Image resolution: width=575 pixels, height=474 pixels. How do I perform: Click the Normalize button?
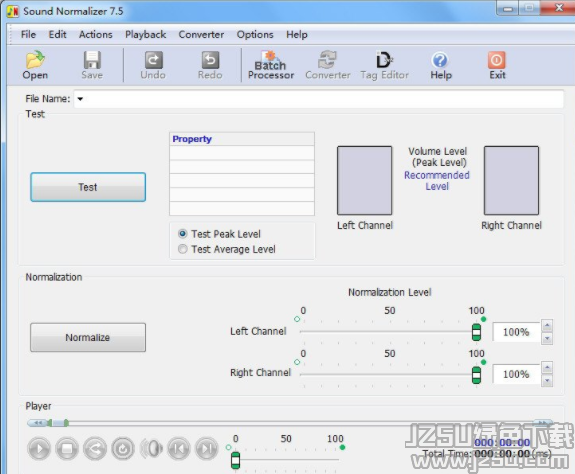click(88, 337)
